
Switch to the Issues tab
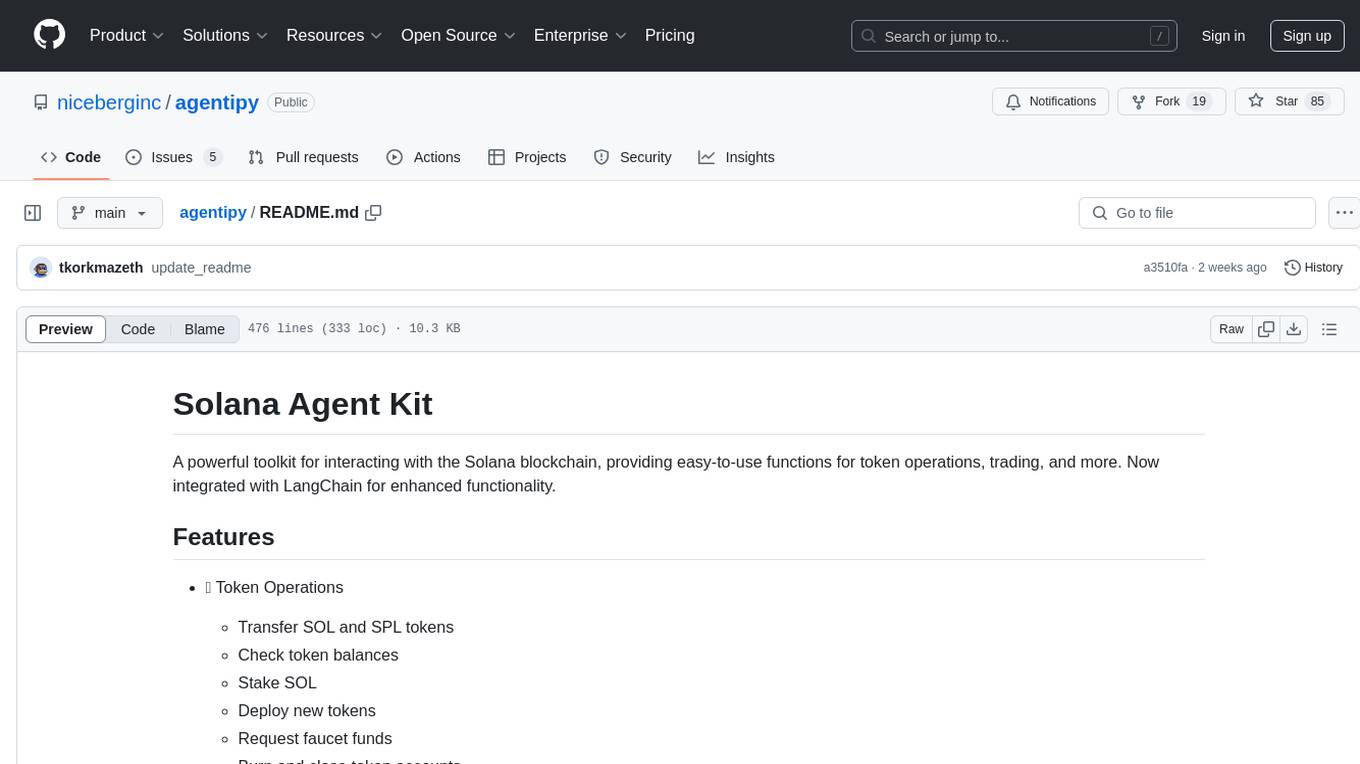(173, 157)
